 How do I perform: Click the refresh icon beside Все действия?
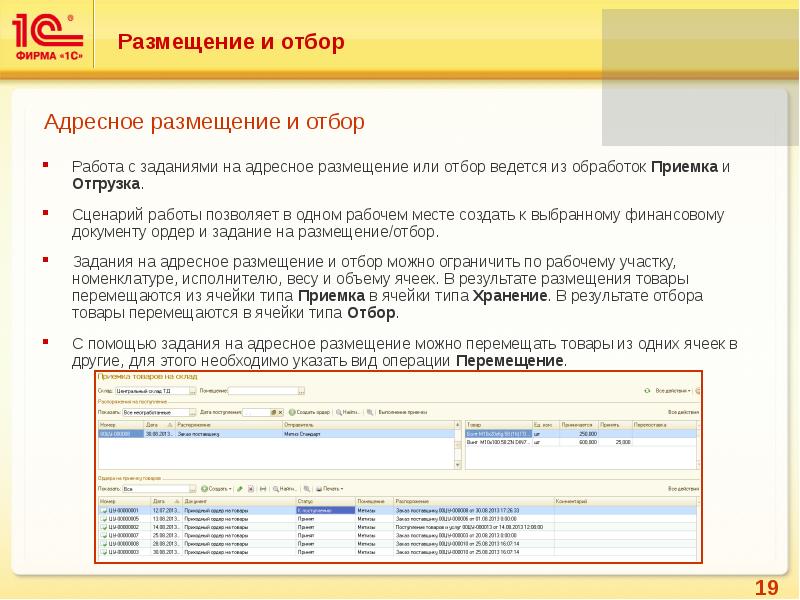point(646,389)
